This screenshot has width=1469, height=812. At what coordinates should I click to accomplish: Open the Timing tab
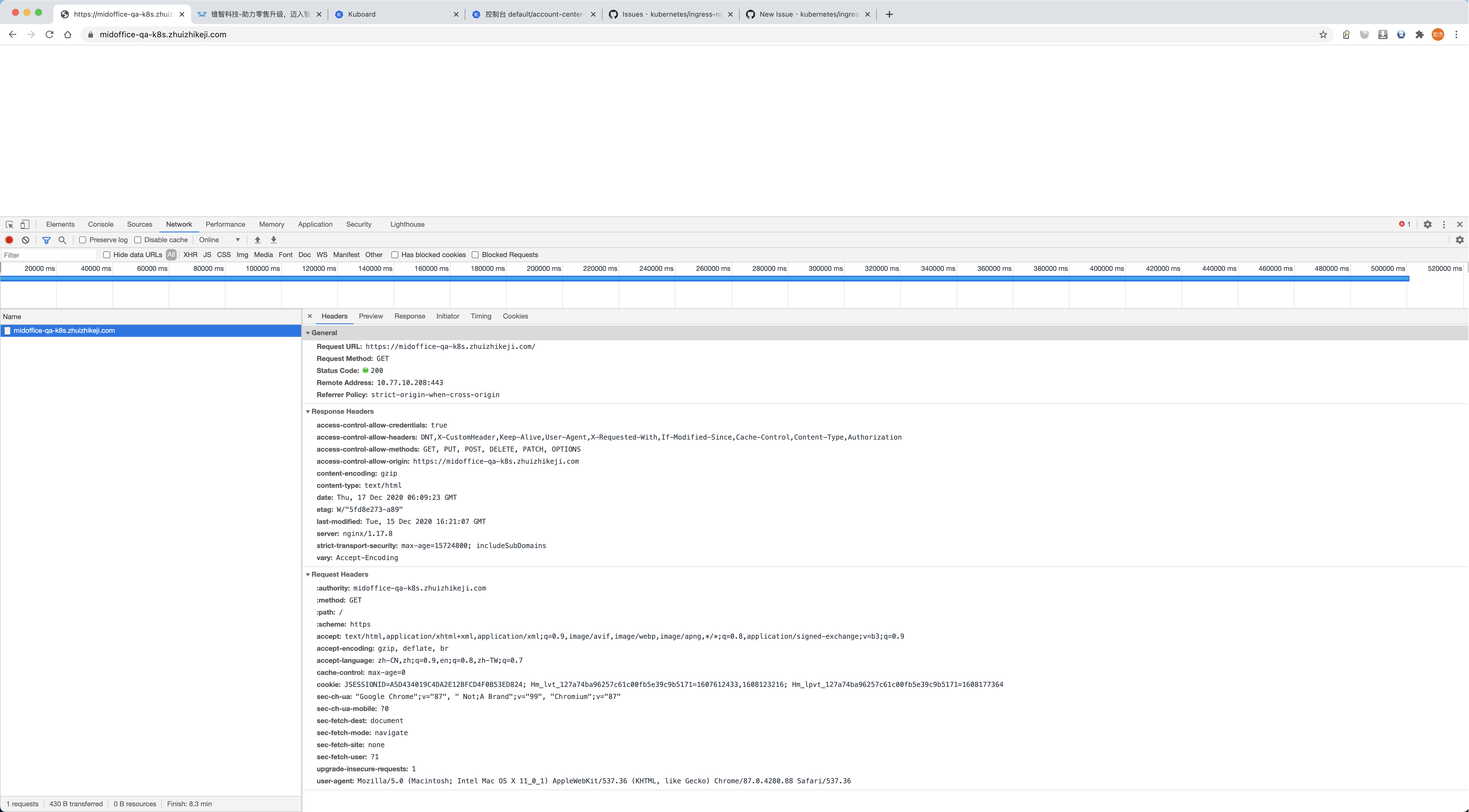481,316
